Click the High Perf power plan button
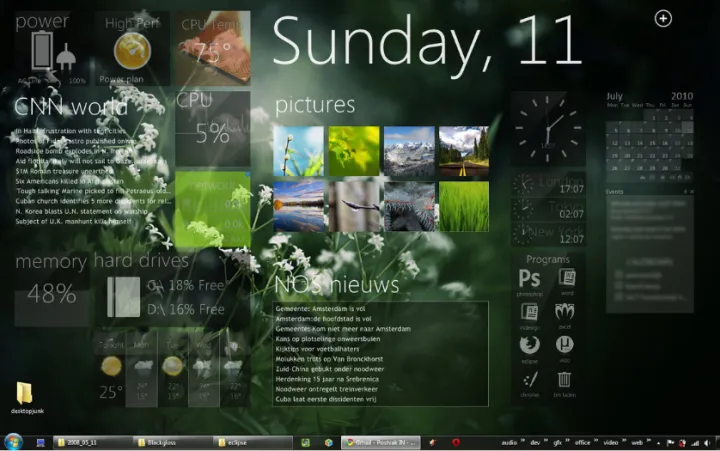720x451 pixels. tap(132, 50)
